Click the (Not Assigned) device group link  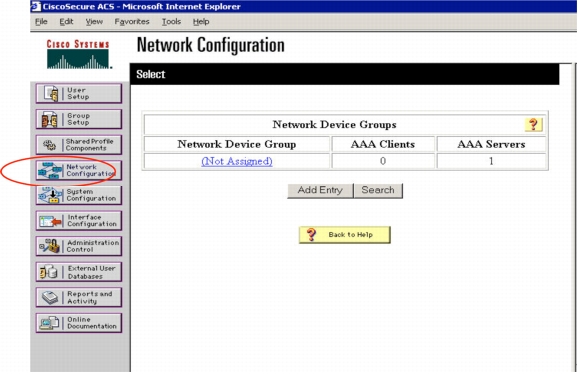(237, 161)
